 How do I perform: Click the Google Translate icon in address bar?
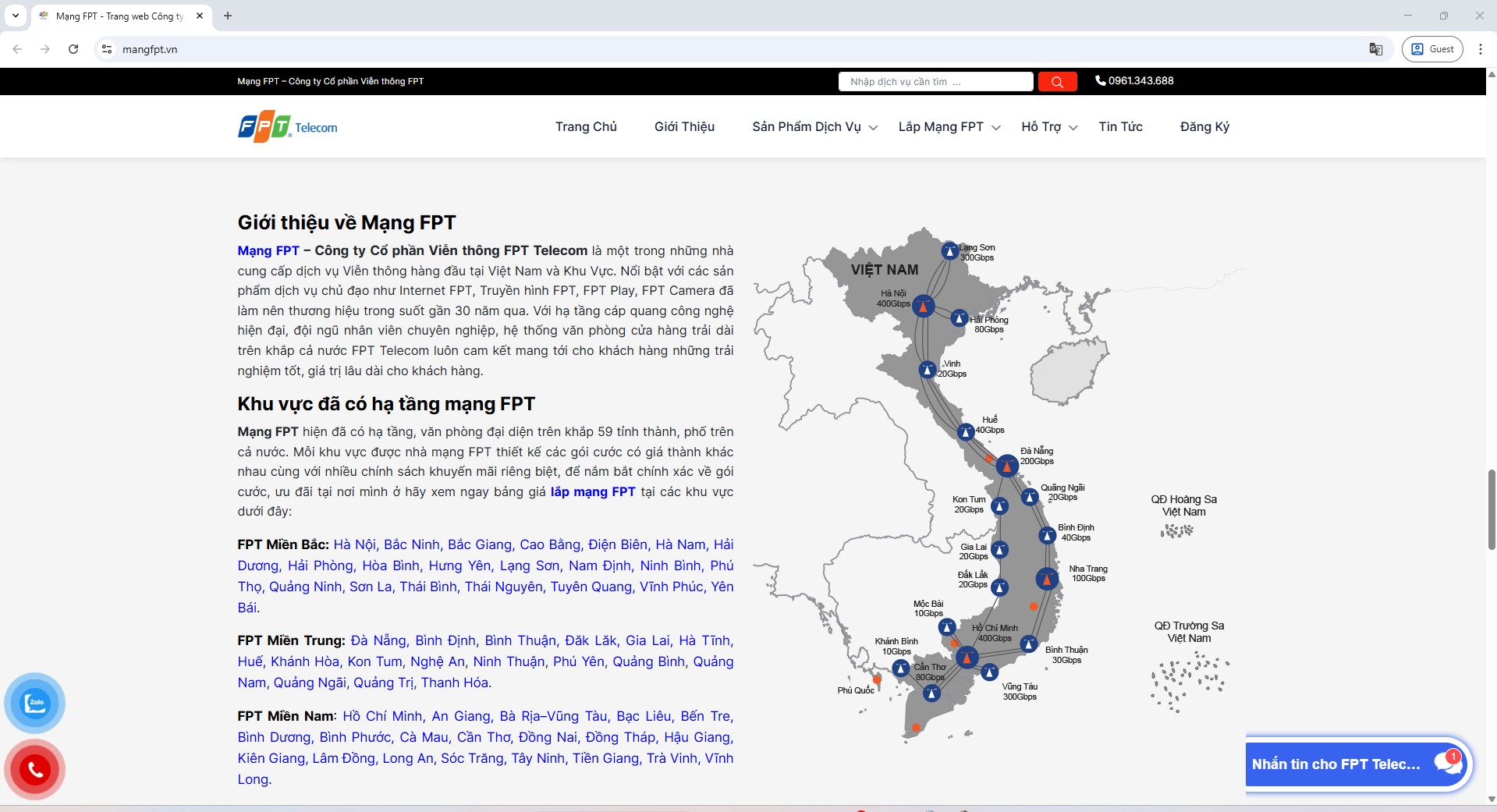click(x=1375, y=49)
